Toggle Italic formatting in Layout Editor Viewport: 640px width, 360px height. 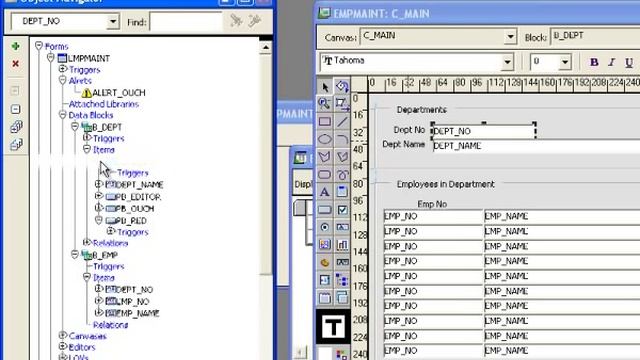click(611, 62)
